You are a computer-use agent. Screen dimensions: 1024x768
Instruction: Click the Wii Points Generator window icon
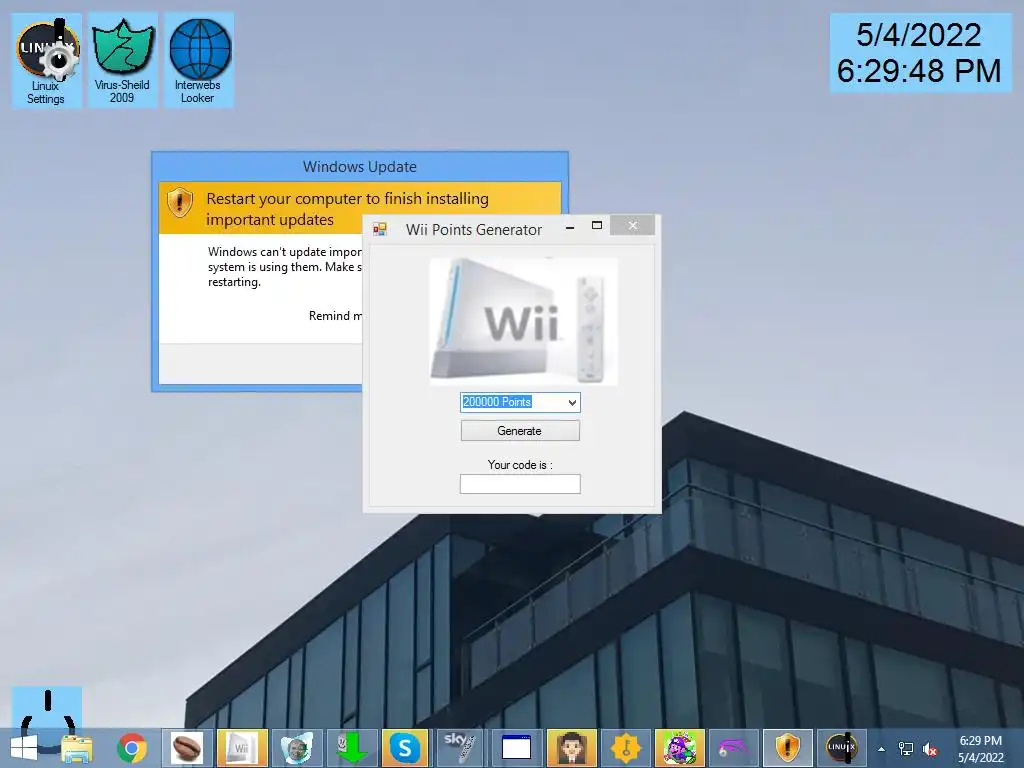pos(379,229)
